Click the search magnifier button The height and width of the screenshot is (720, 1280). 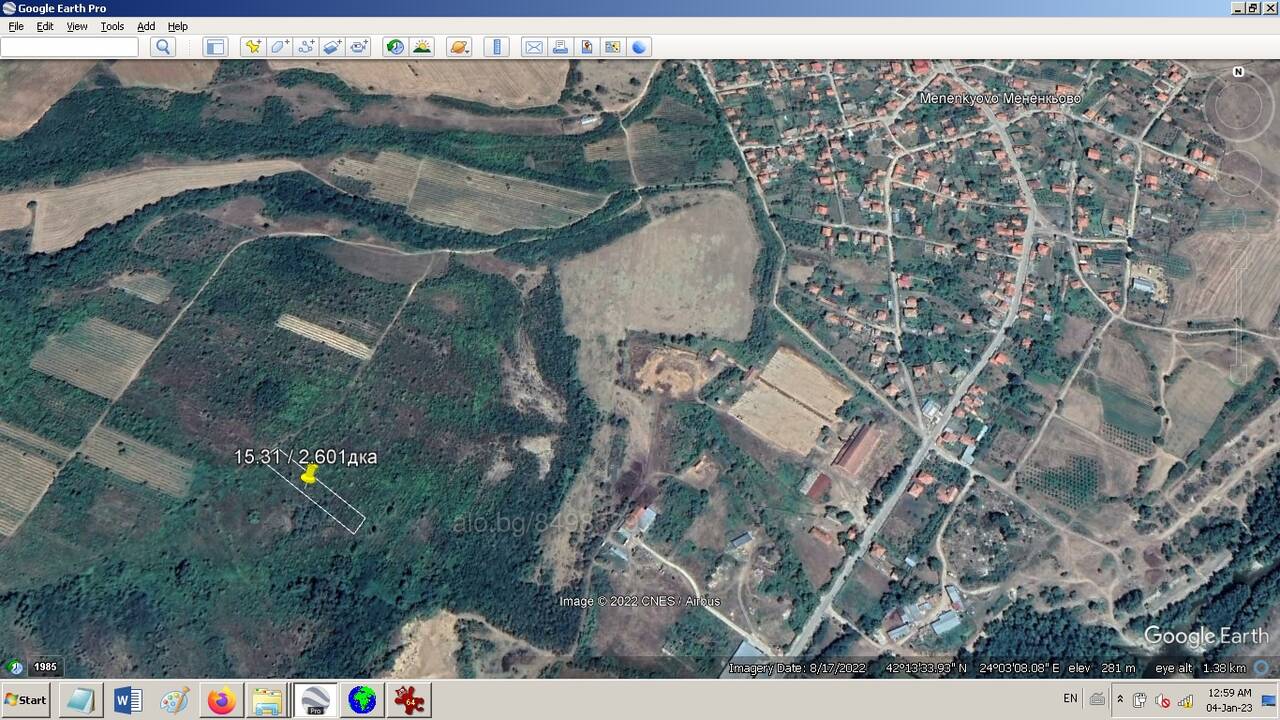pos(163,47)
